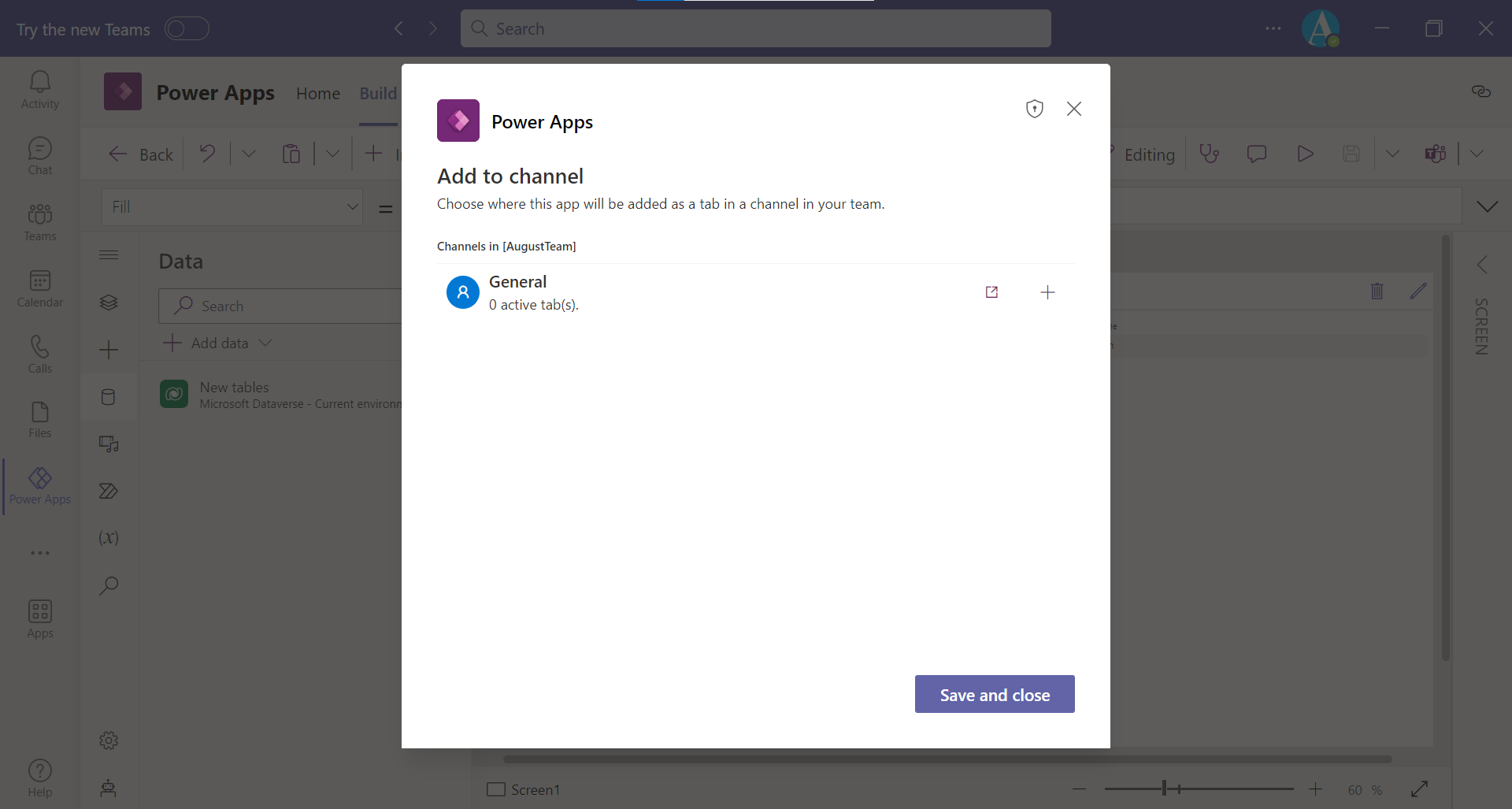
Task: Toggle the Try the new Teams switch
Action: [x=187, y=28]
